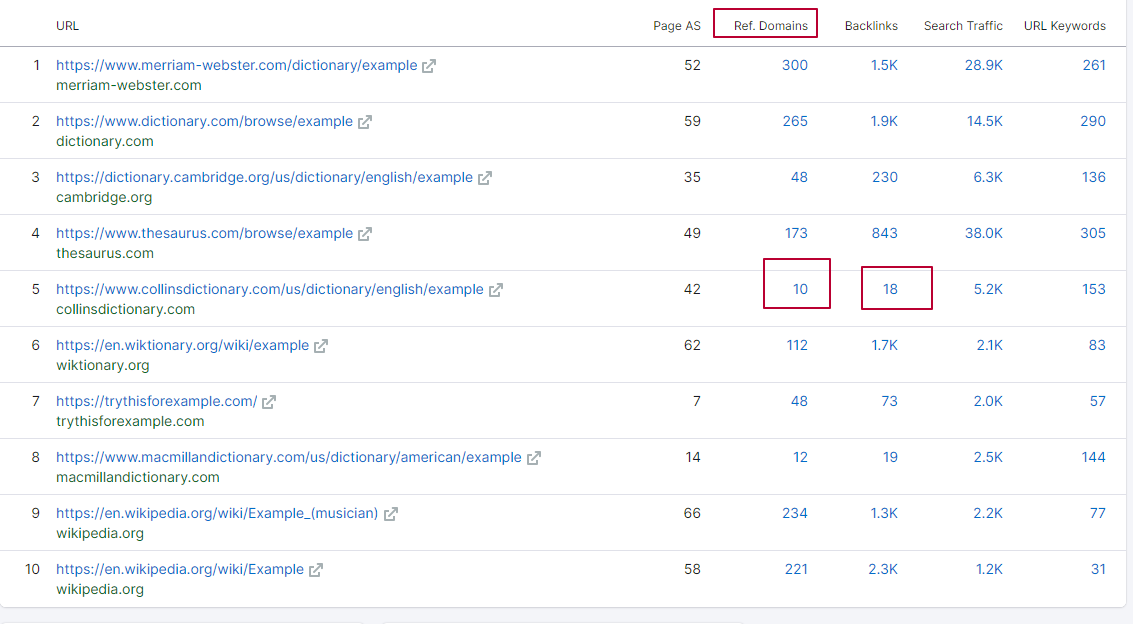Click 83 URL keywords for wiktionary
The height and width of the screenshot is (624, 1133).
click(1097, 345)
